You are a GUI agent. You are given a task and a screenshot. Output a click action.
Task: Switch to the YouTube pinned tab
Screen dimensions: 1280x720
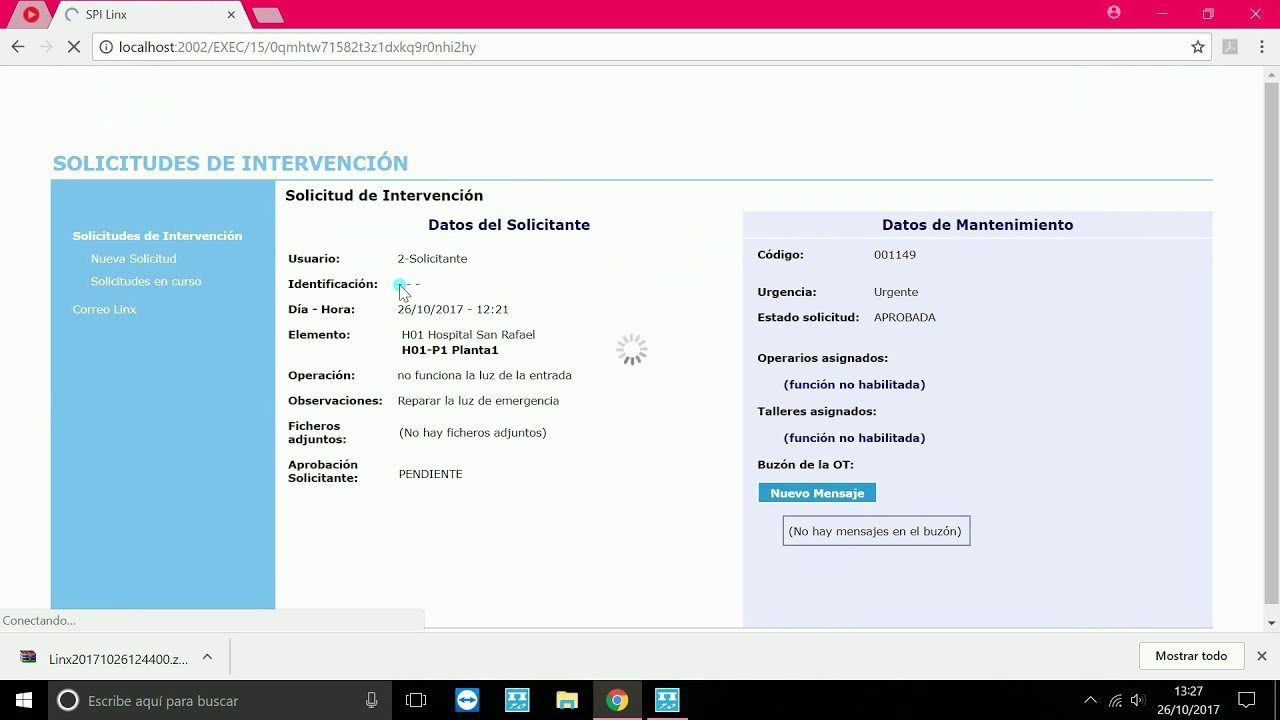point(31,15)
